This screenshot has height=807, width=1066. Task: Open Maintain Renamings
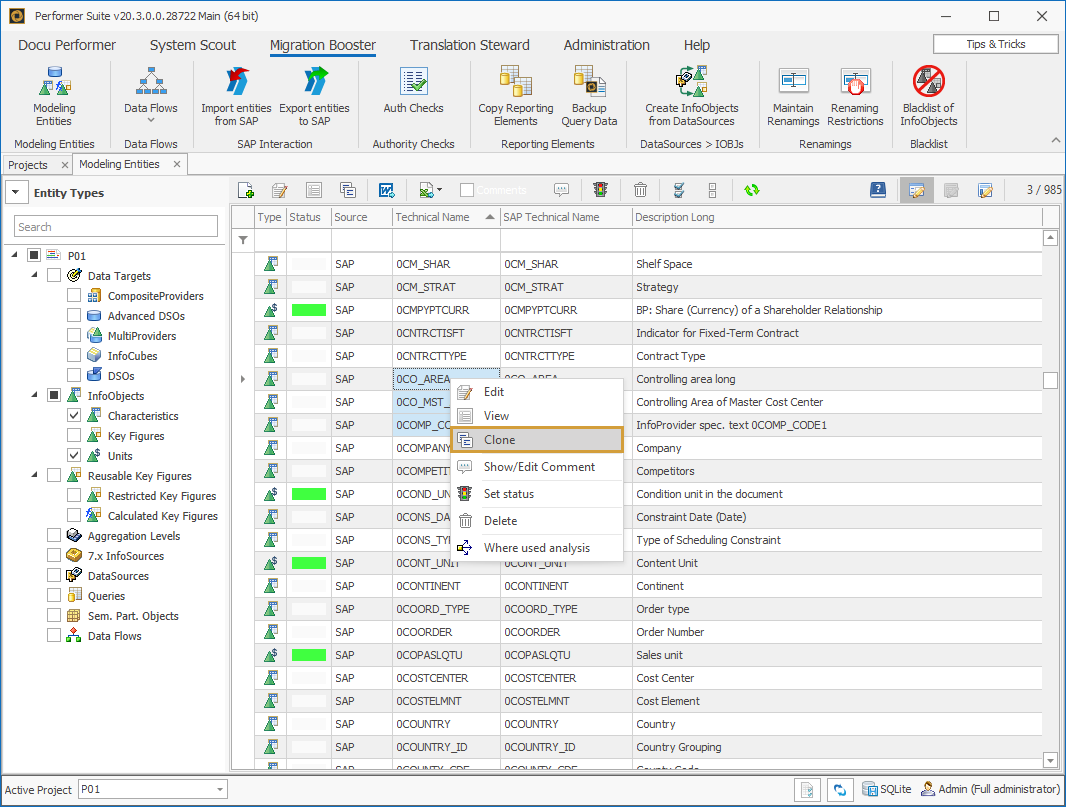[793, 95]
